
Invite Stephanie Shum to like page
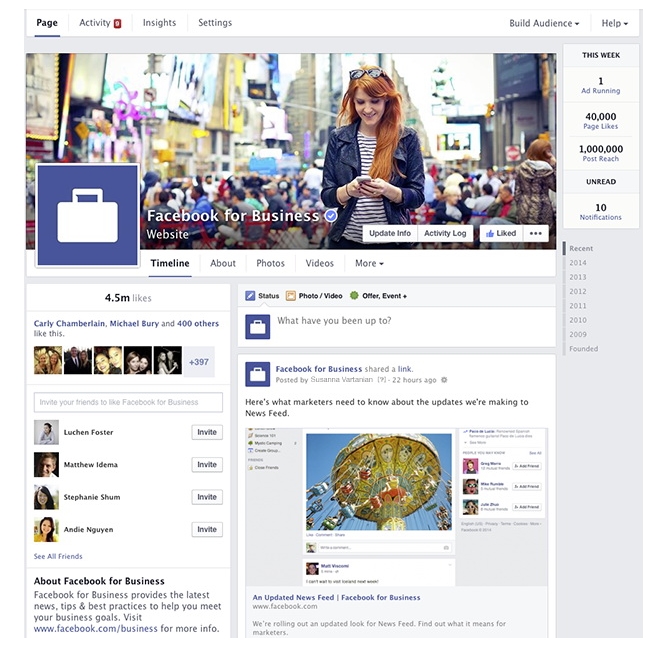click(207, 497)
